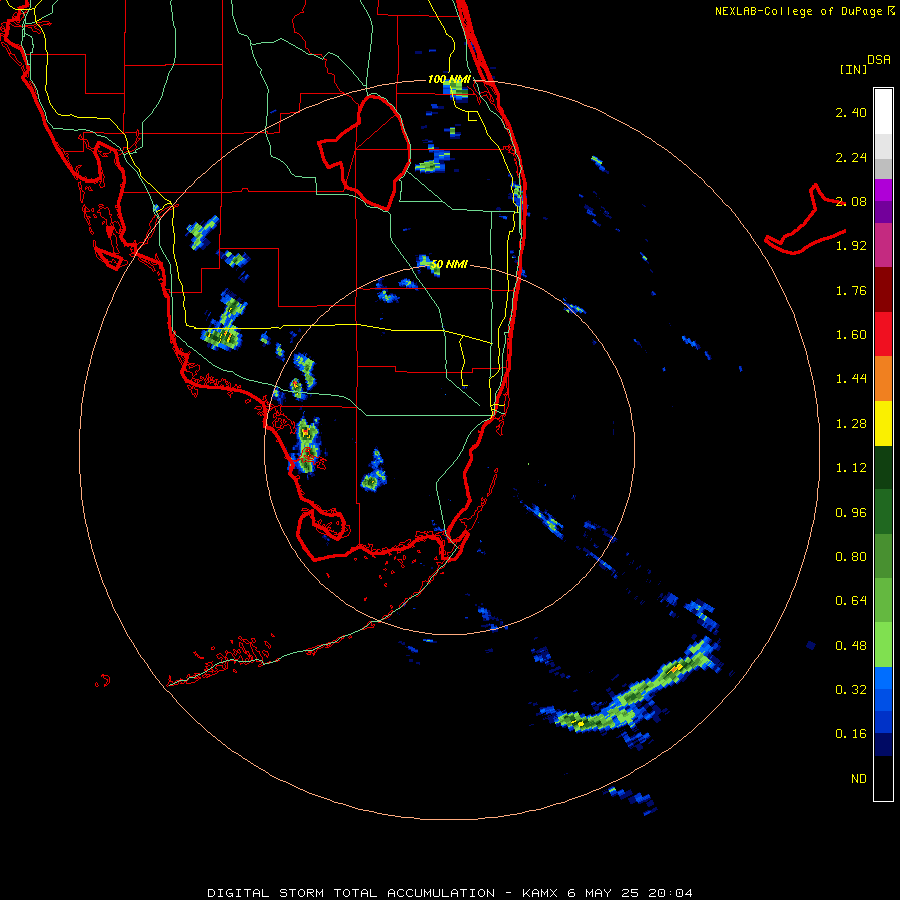Click the 1.92 legend value
The width and height of the screenshot is (900, 900).
pyautogui.click(x=851, y=246)
